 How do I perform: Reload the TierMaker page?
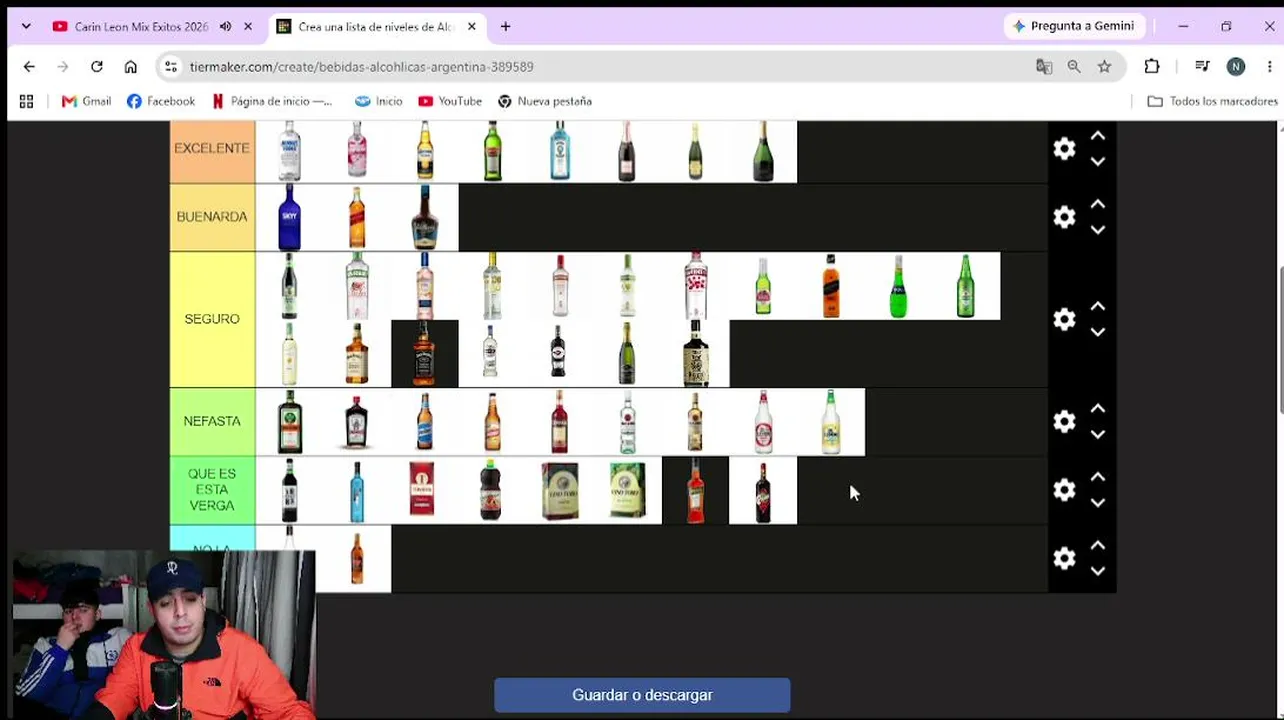coord(97,67)
